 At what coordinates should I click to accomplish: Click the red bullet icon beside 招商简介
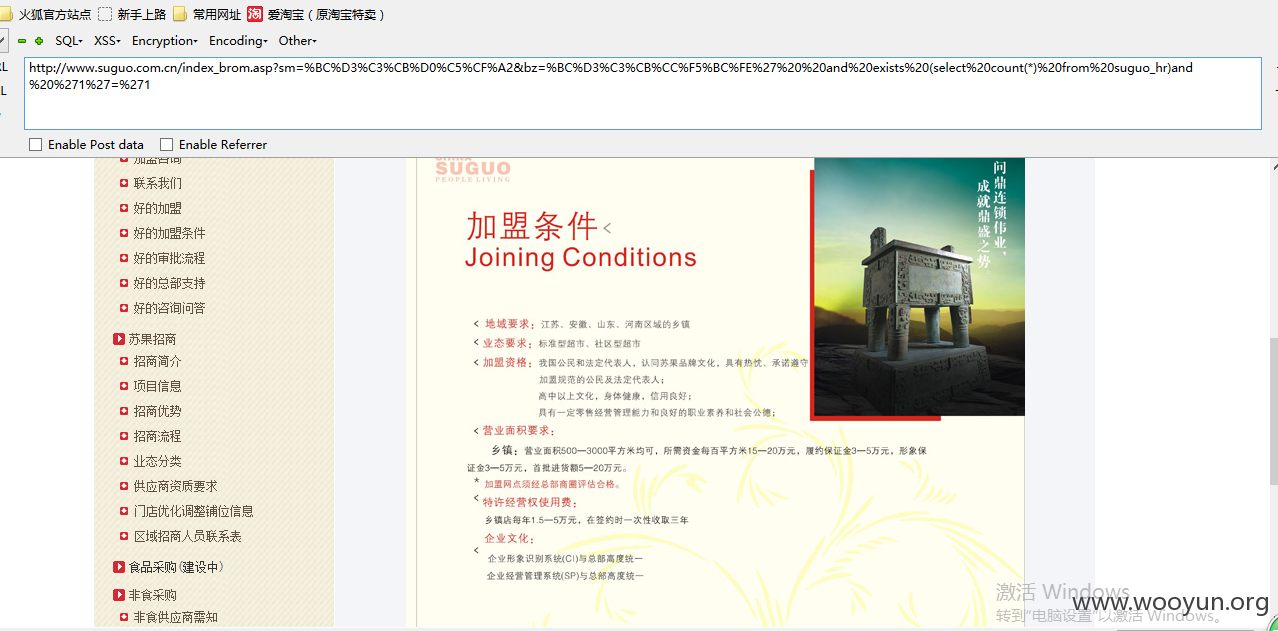(x=124, y=361)
